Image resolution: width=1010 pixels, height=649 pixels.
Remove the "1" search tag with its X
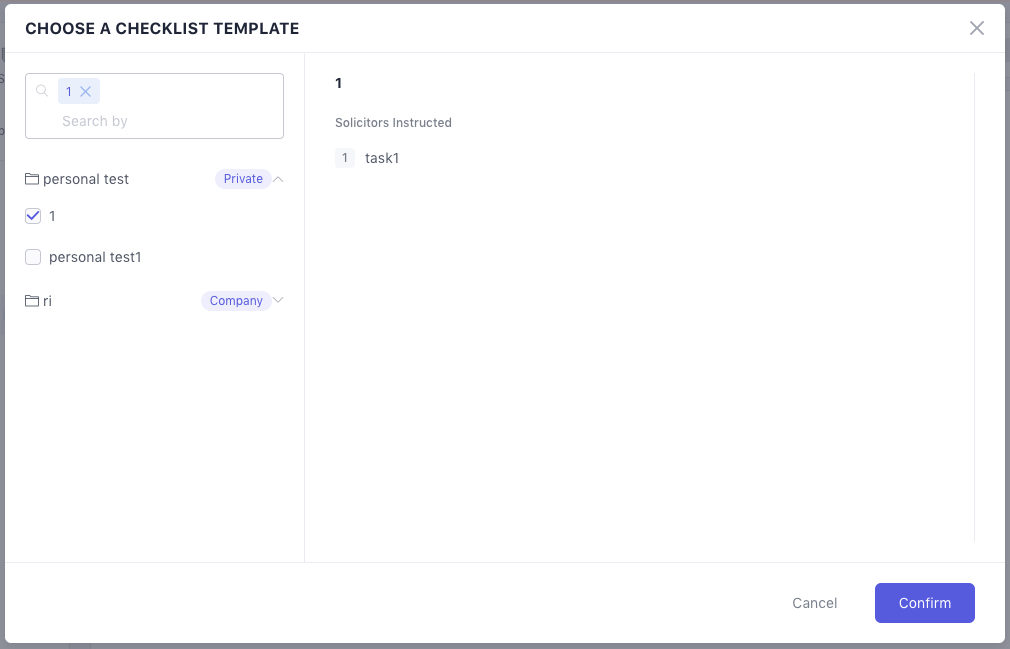click(x=86, y=92)
